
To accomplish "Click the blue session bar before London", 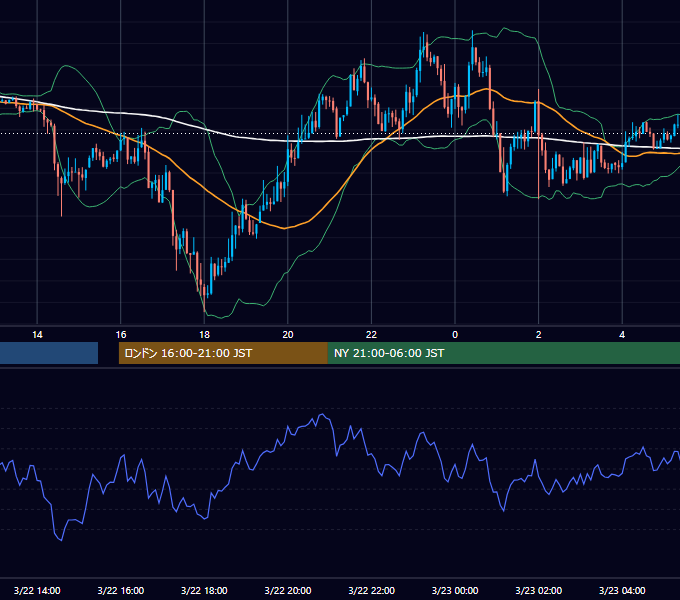I will pos(49,353).
